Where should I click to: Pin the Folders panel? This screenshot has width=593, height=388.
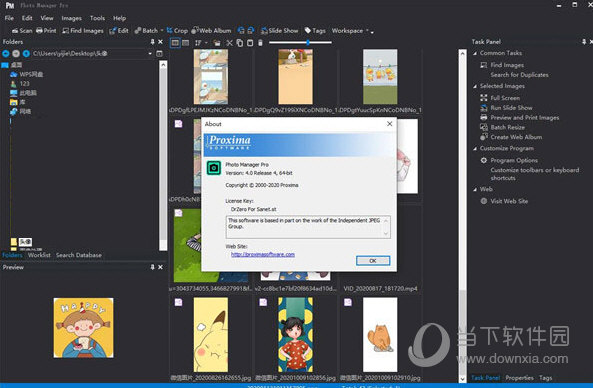click(152, 42)
